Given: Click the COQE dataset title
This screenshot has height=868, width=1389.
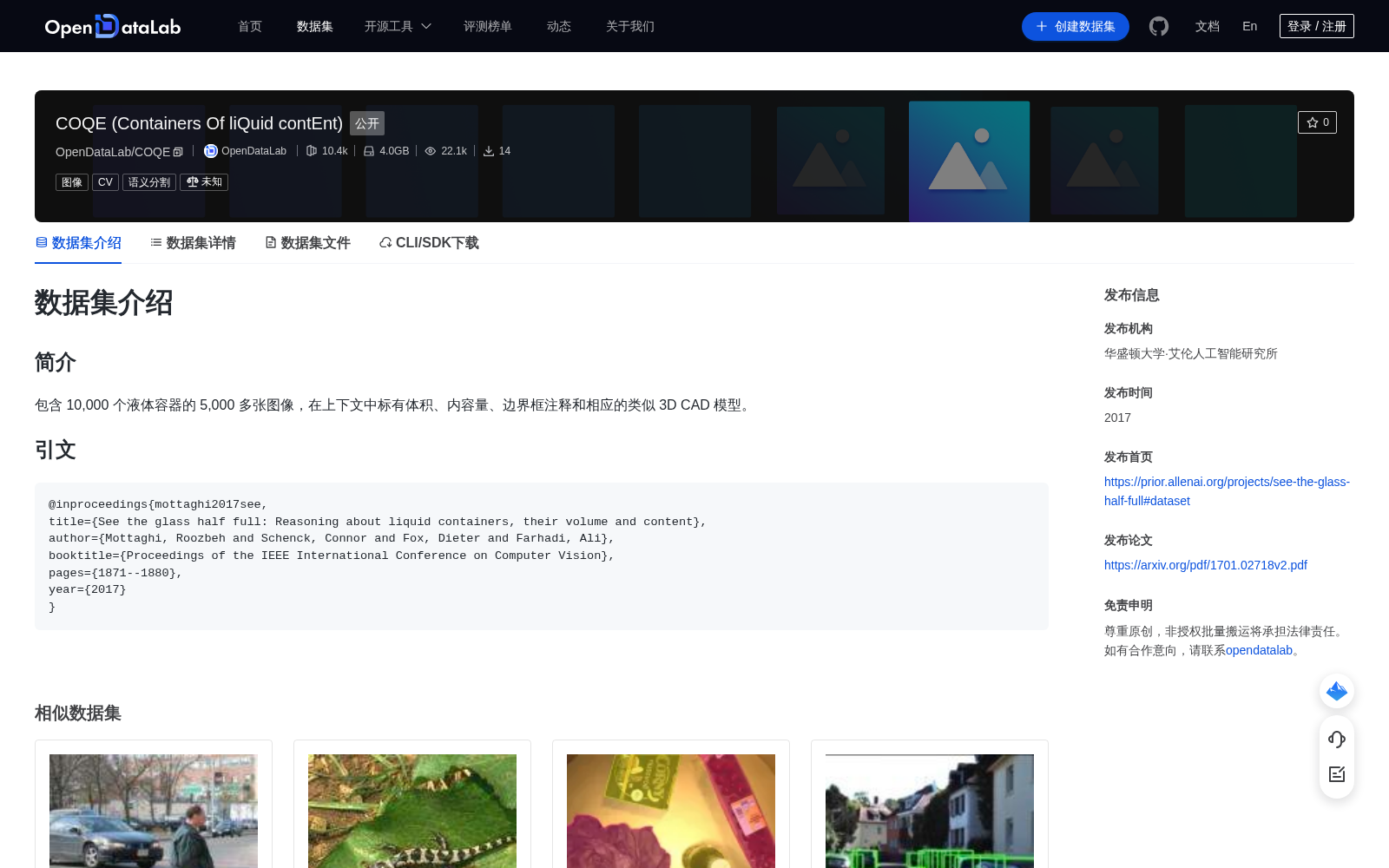Looking at the screenshot, I should click(x=199, y=123).
